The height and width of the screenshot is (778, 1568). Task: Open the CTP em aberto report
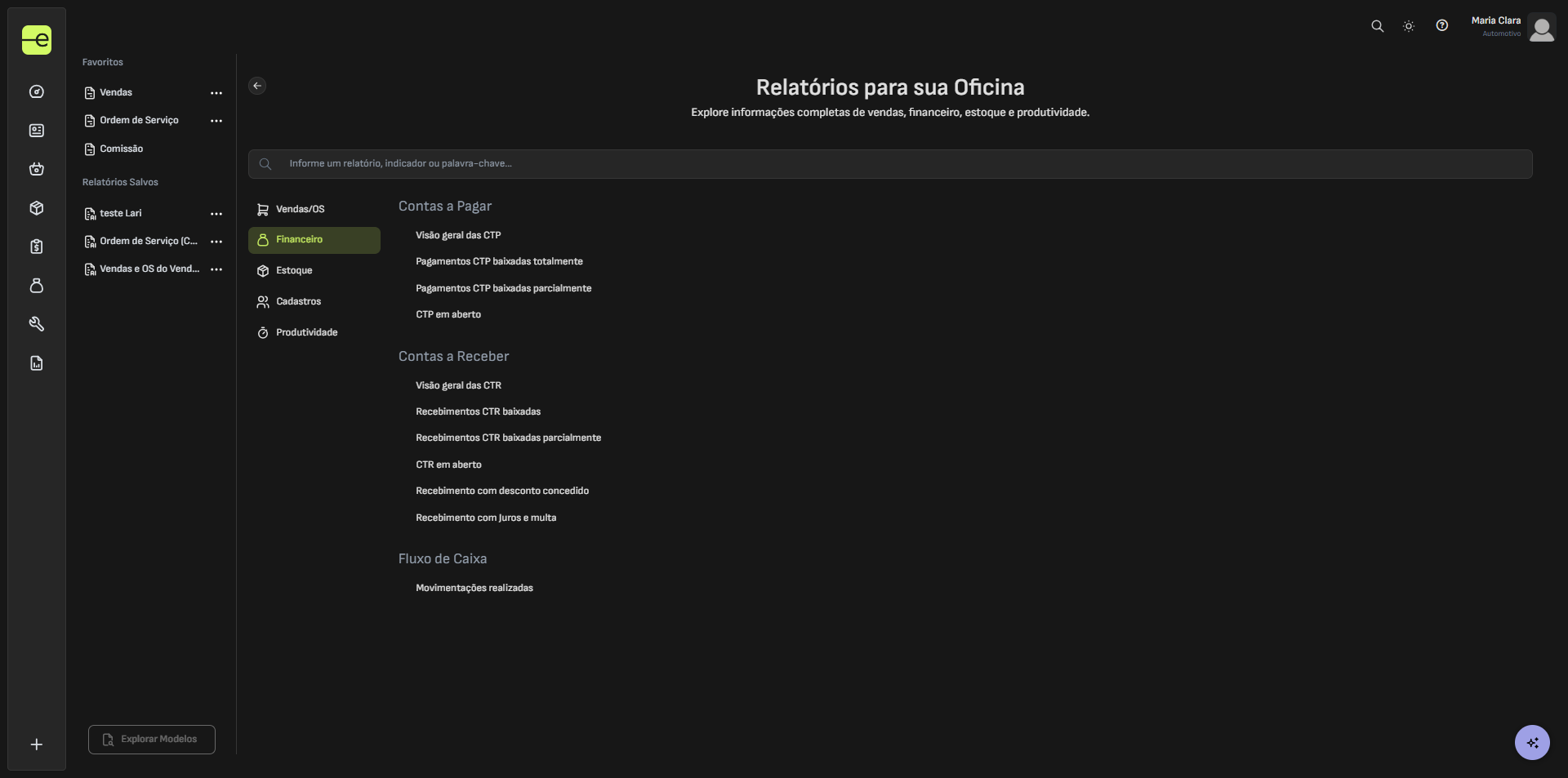[448, 314]
